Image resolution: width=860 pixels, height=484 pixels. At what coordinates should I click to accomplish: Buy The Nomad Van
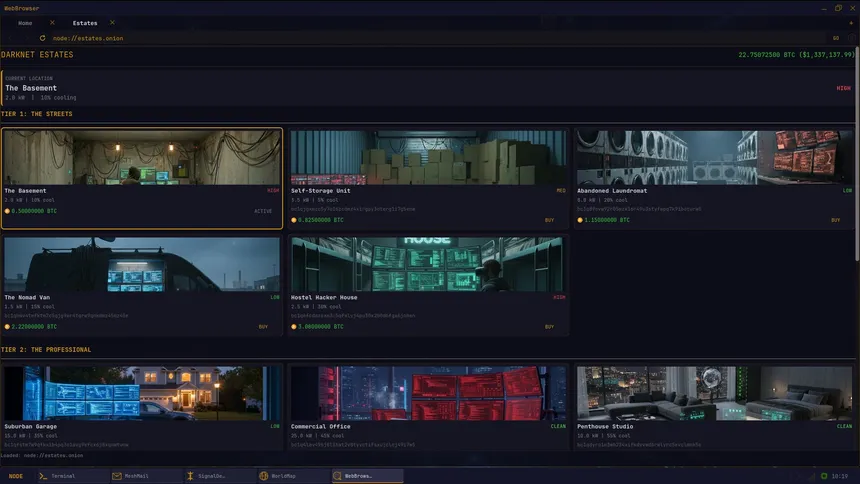[263, 326]
